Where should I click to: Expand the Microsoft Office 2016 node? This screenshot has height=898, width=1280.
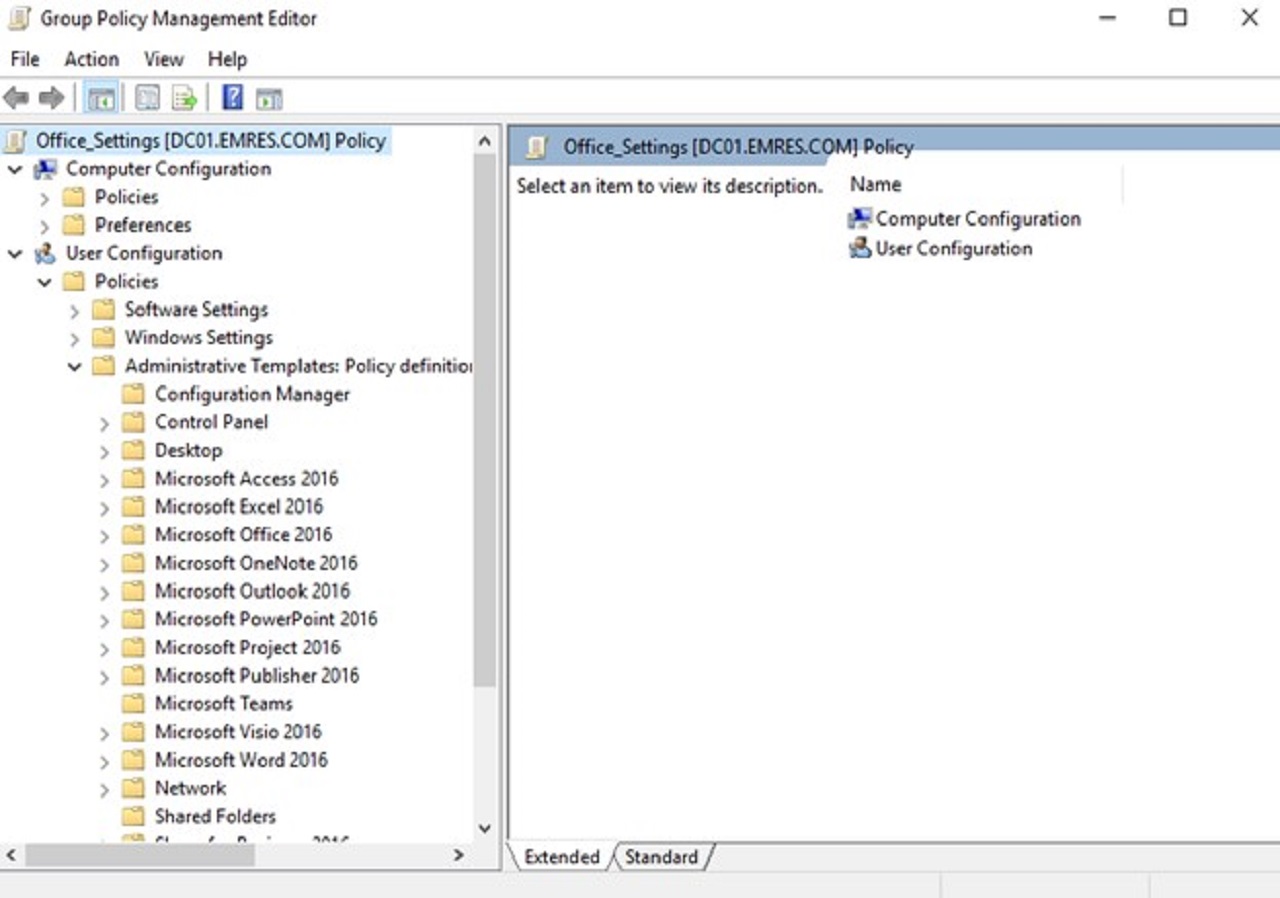(x=105, y=535)
